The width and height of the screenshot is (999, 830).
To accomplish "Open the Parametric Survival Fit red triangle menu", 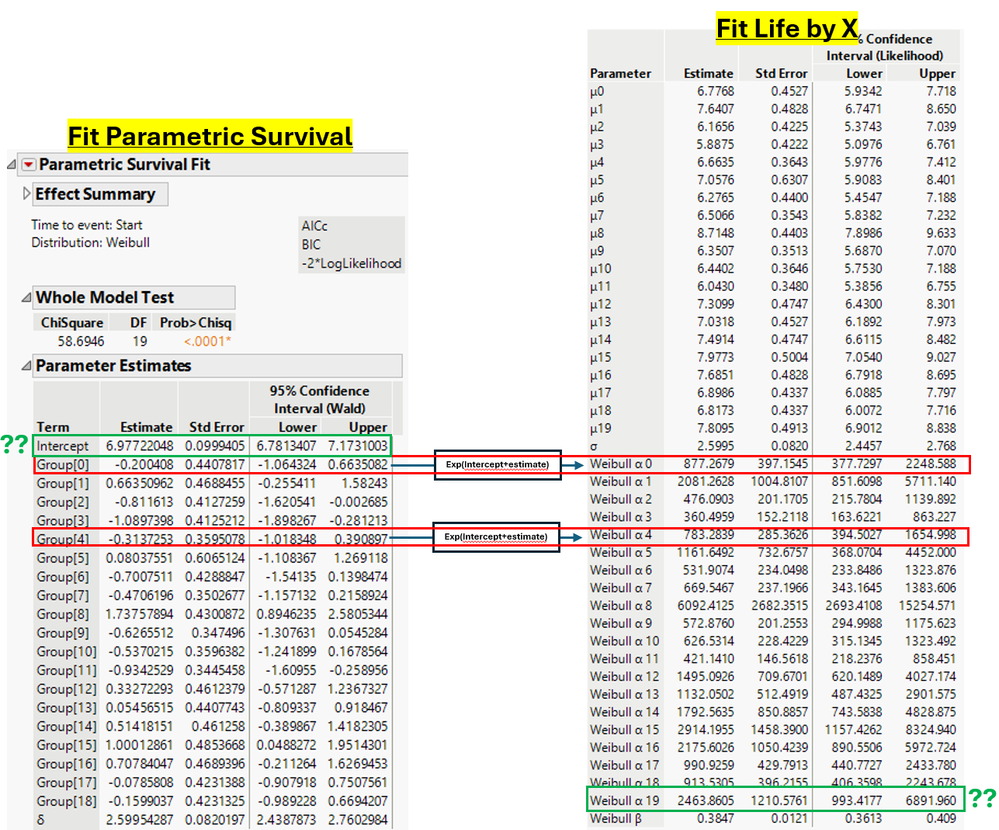I will [x=29, y=165].
